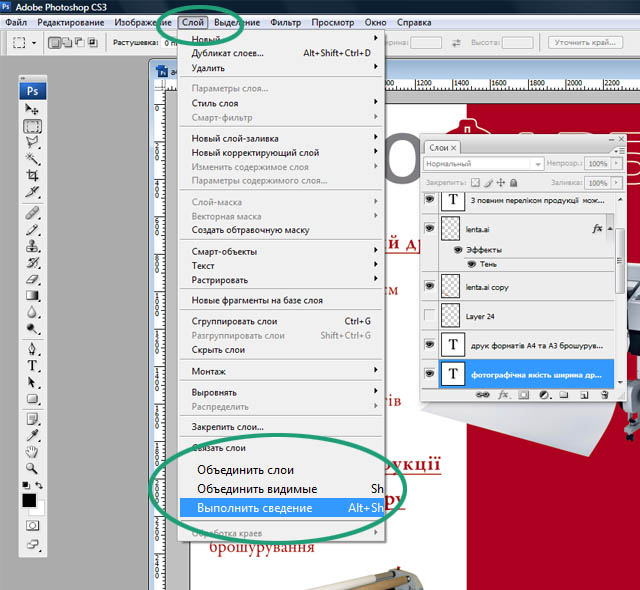Choose Выполнить сведение from the menu
Image resolution: width=640 pixels, height=590 pixels.
pyautogui.click(x=254, y=508)
